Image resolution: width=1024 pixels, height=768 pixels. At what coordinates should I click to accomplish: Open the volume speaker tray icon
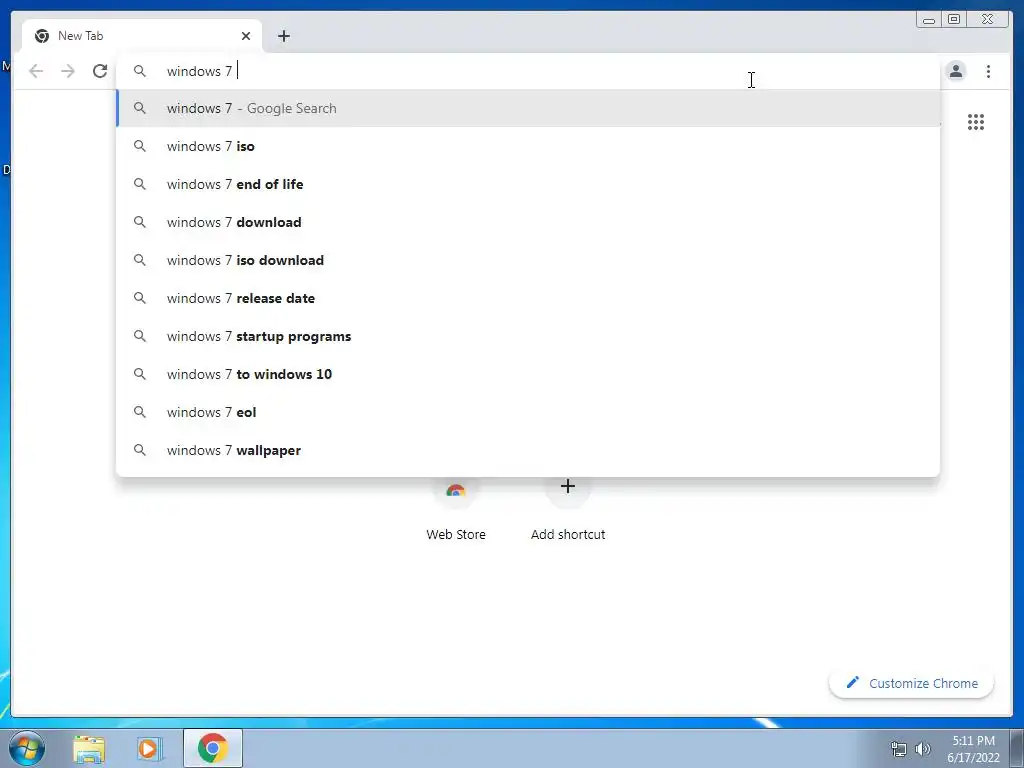pos(923,749)
